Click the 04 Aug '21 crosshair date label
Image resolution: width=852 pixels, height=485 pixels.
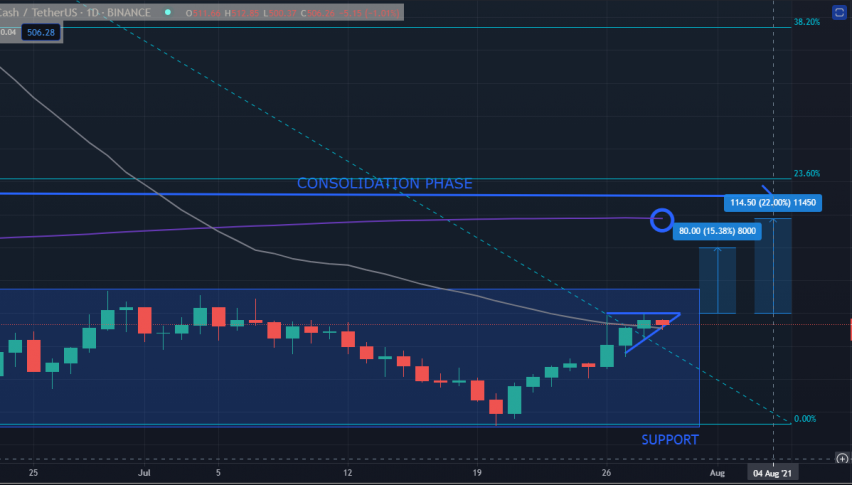coord(772,474)
